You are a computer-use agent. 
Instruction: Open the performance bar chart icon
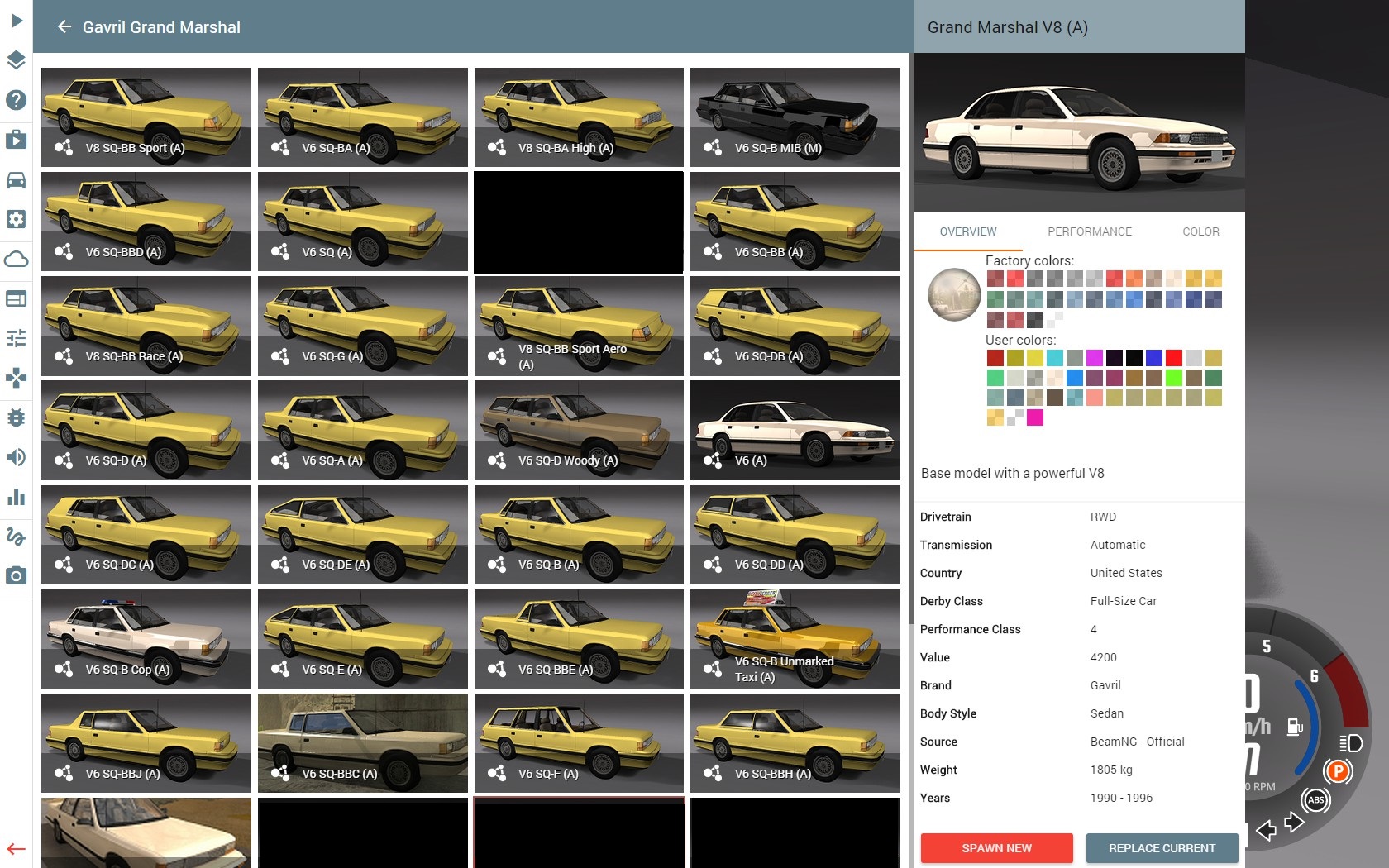(x=16, y=497)
